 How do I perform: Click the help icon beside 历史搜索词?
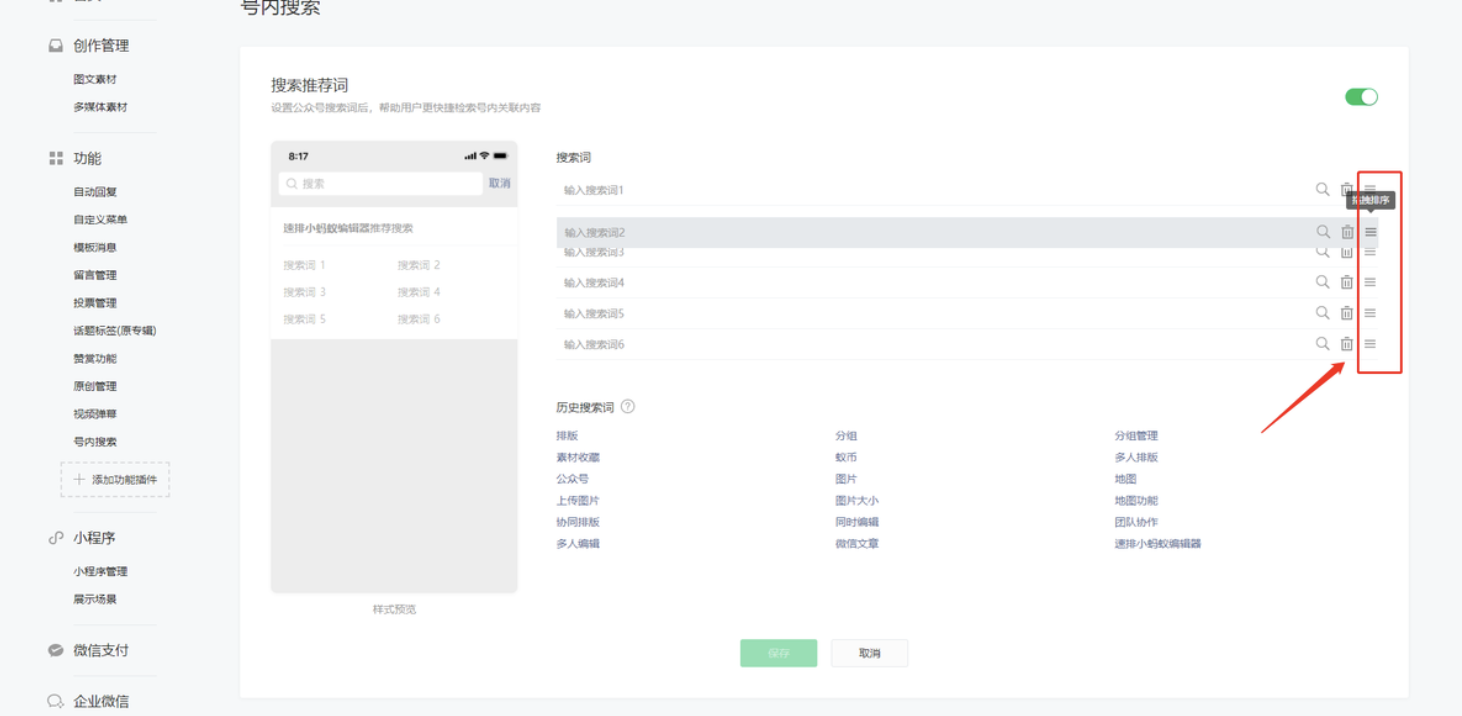(627, 407)
